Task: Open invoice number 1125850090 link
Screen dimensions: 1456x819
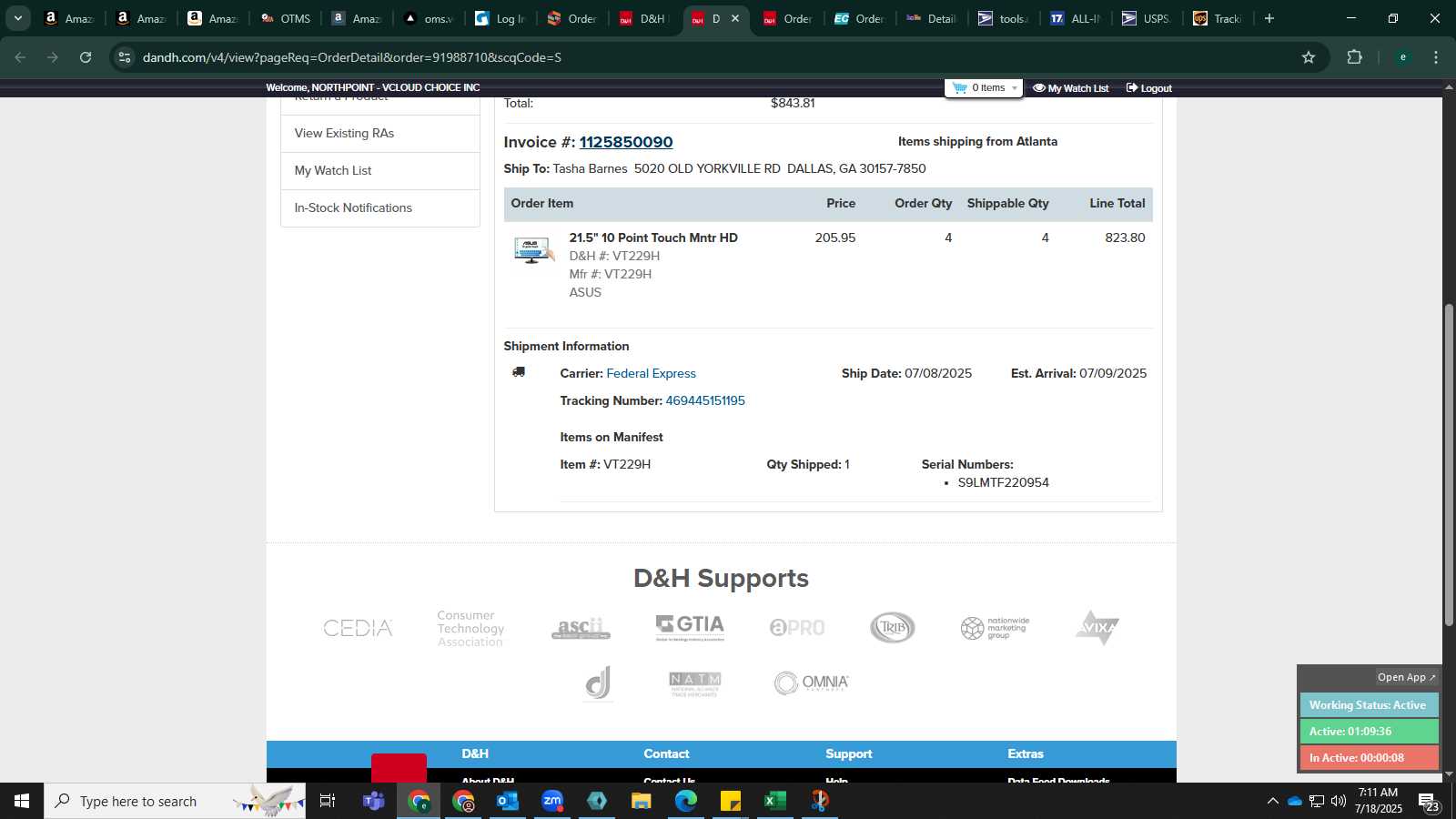Action: (626, 142)
